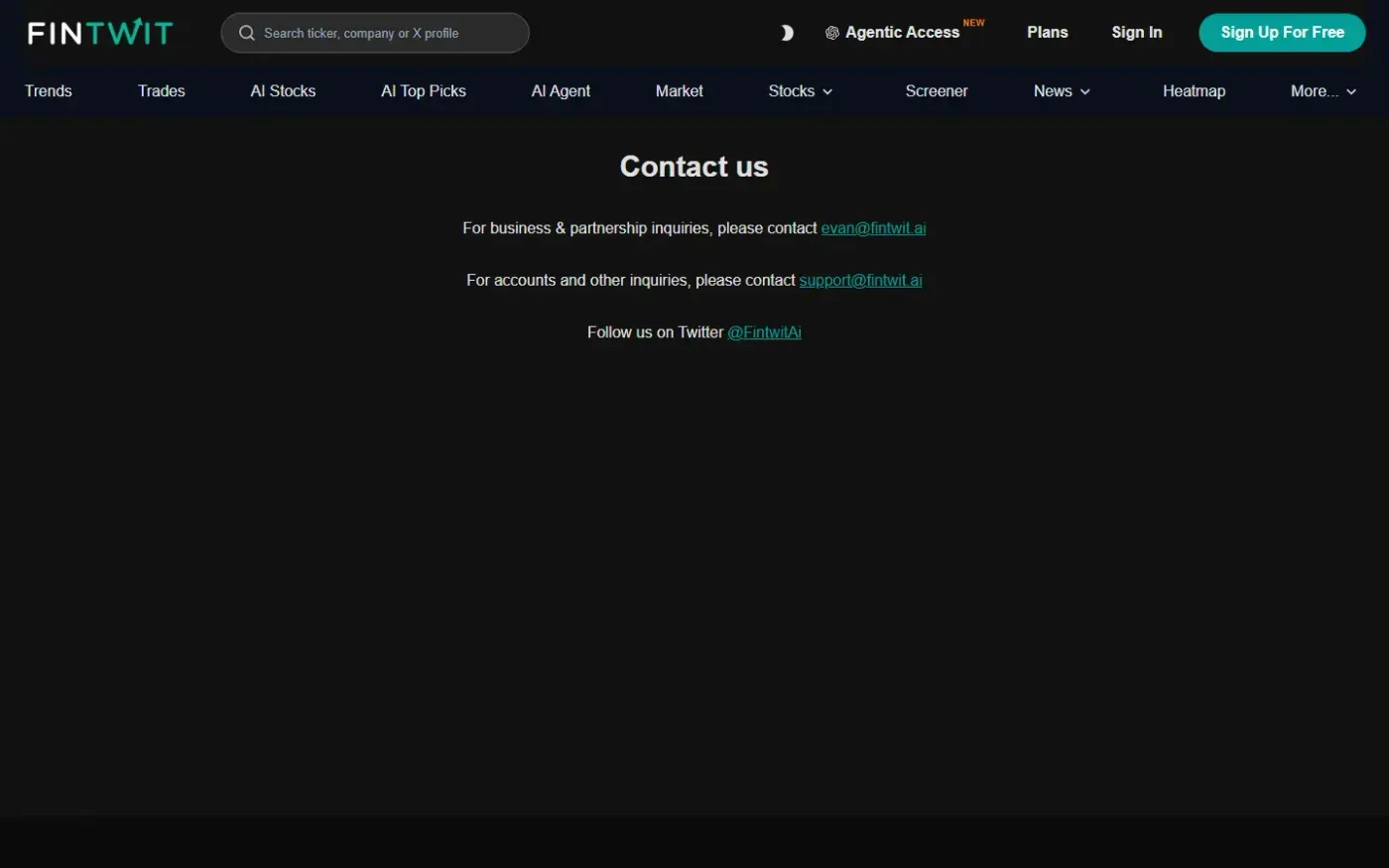Click the Agentic Access swirl icon

(x=832, y=33)
